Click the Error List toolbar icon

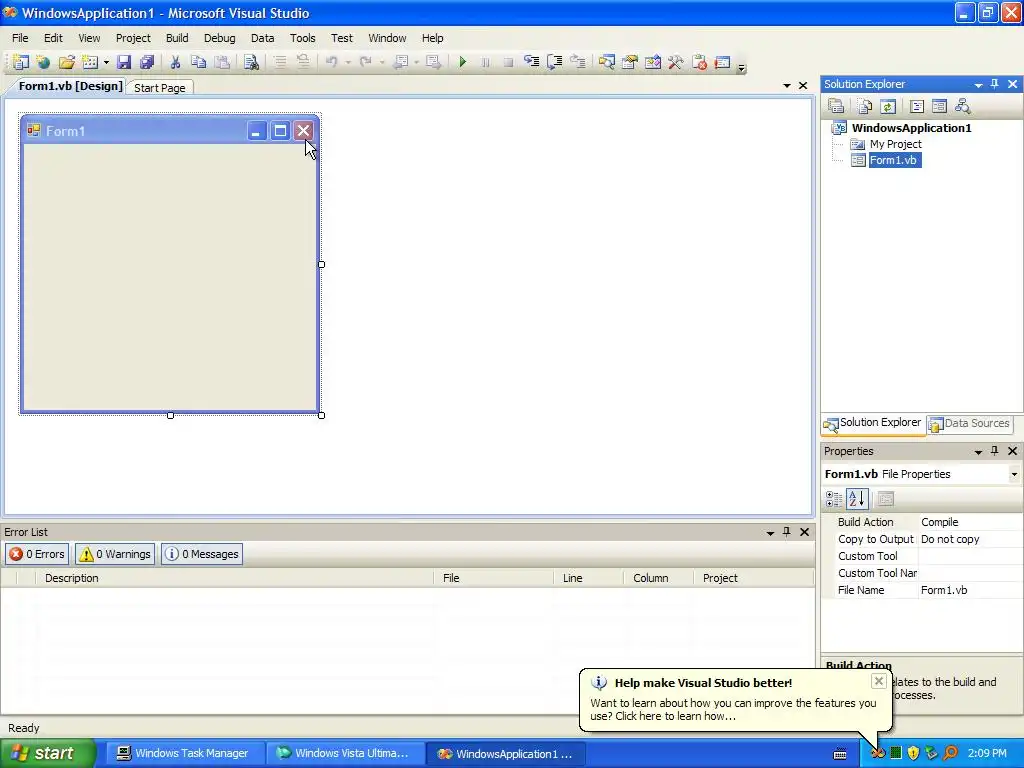click(x=699, y=62)
